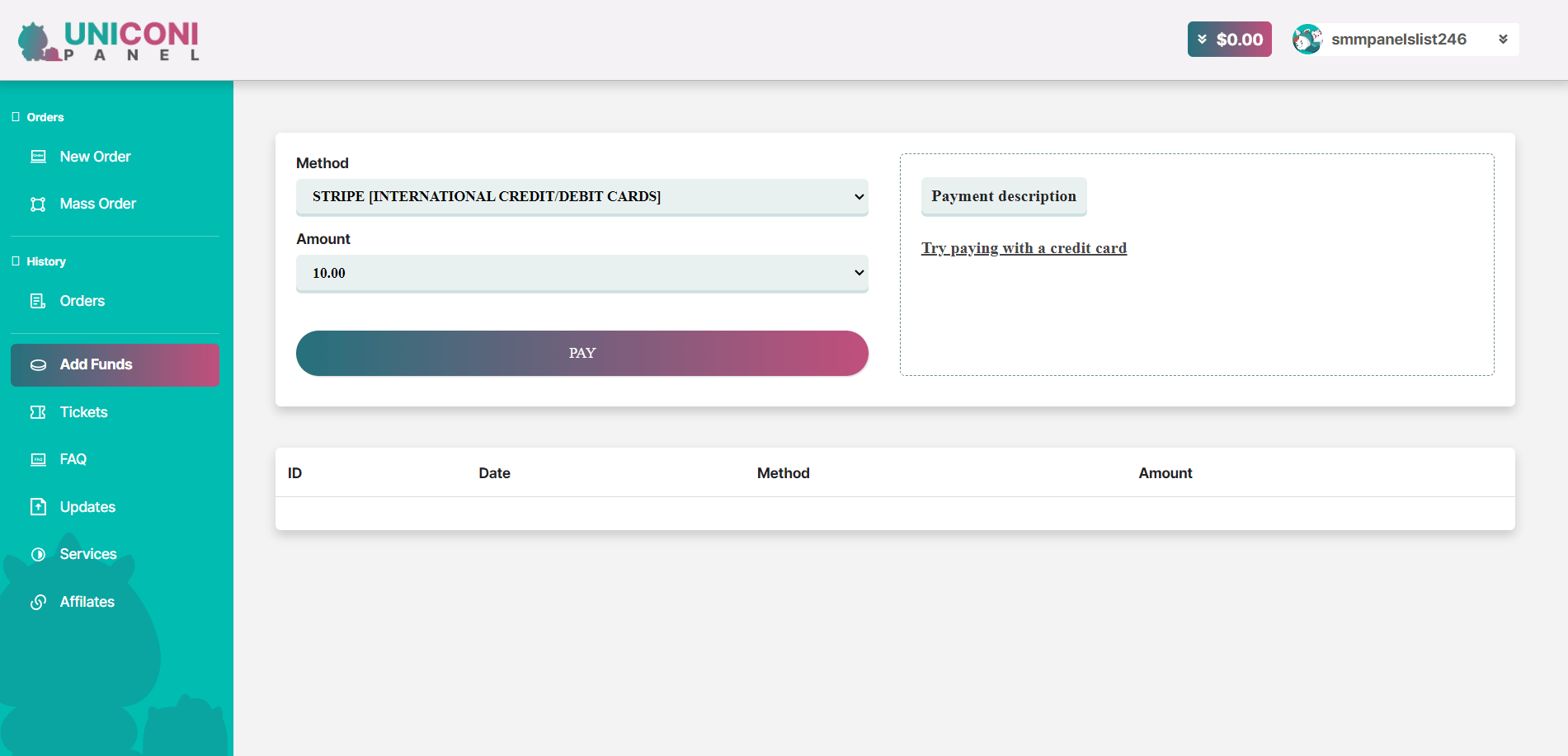Click the Tickets icon in sidebar

pyautogui.click(x=38, y=412)
